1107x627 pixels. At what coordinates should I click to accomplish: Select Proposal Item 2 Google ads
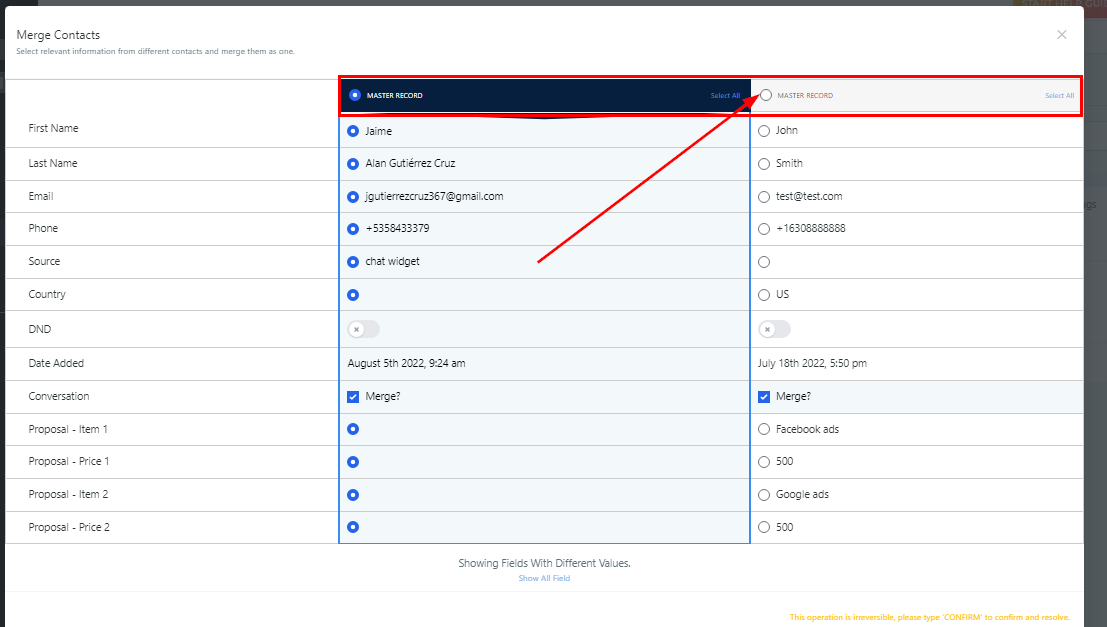(x=764, y=495)
